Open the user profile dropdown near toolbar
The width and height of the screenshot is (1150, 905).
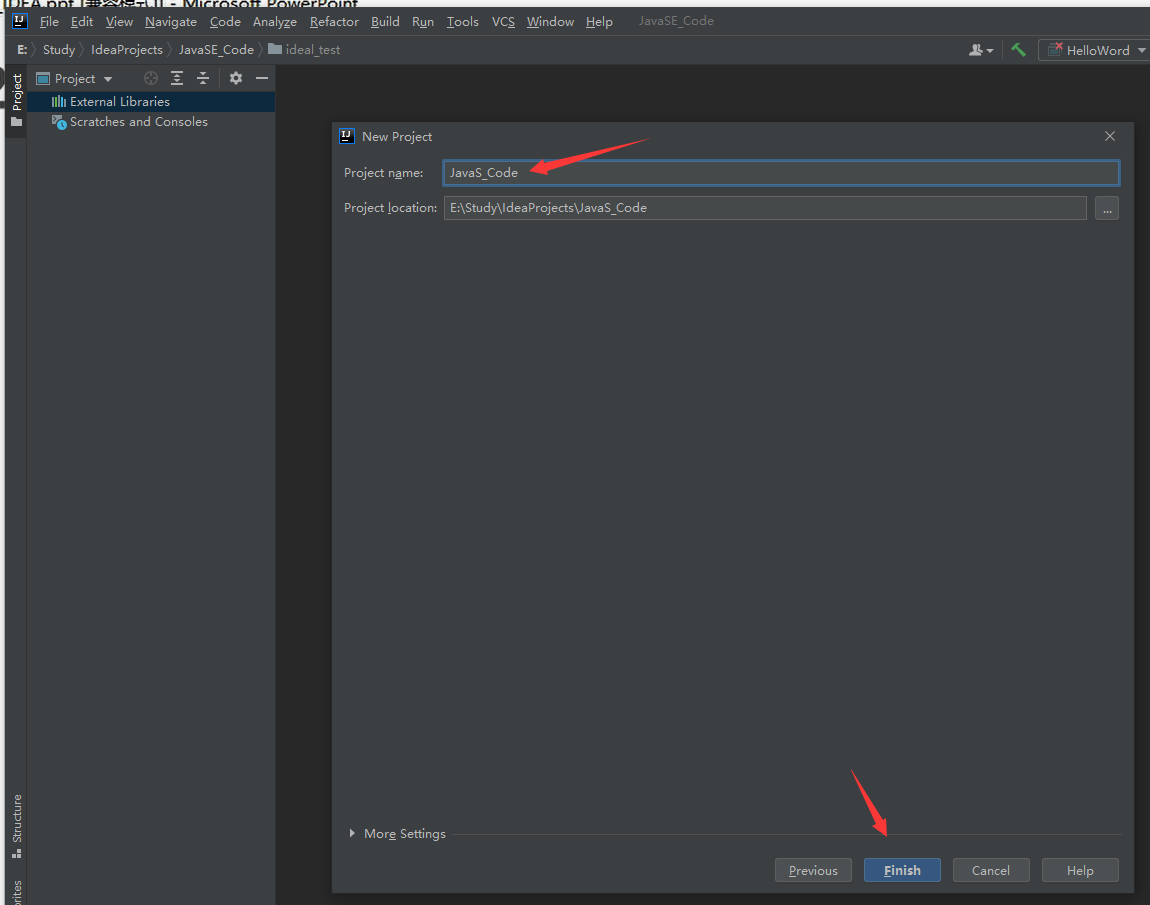980,49
